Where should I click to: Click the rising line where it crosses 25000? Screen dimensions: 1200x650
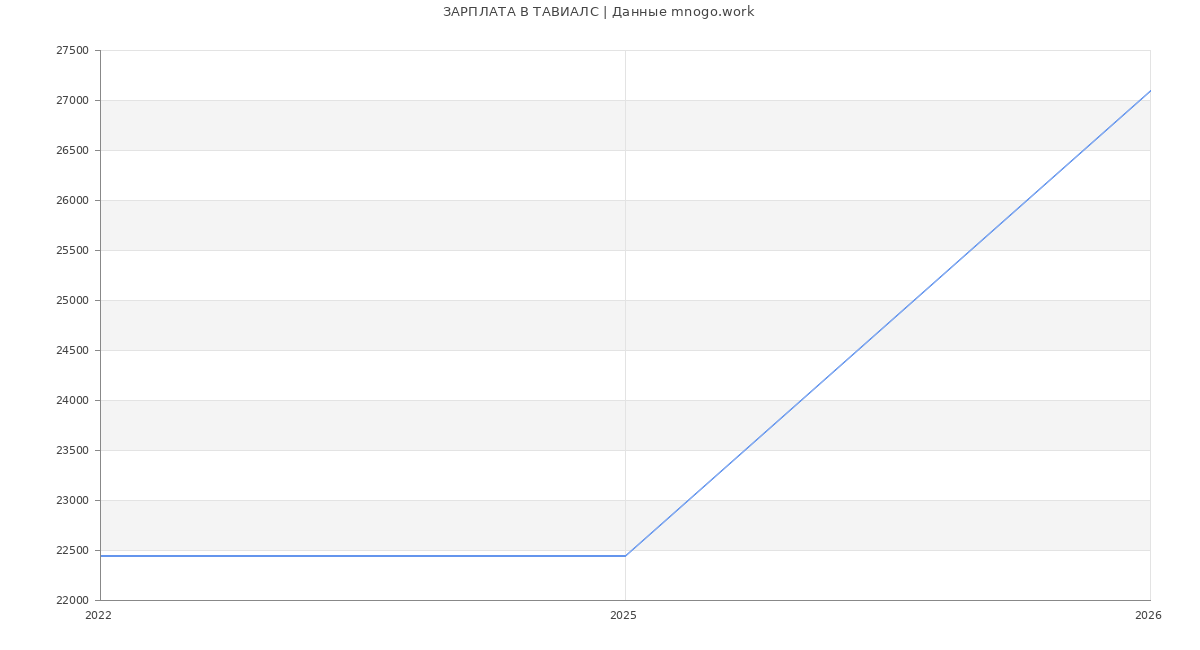coord(913,300)
